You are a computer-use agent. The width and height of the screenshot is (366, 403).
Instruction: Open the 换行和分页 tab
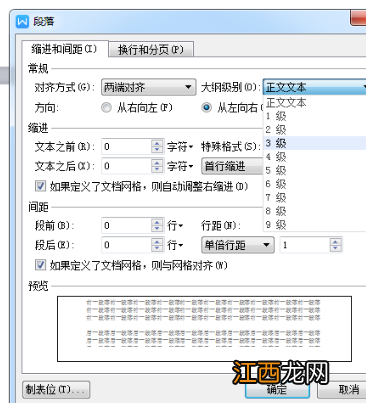pos(151,50)
